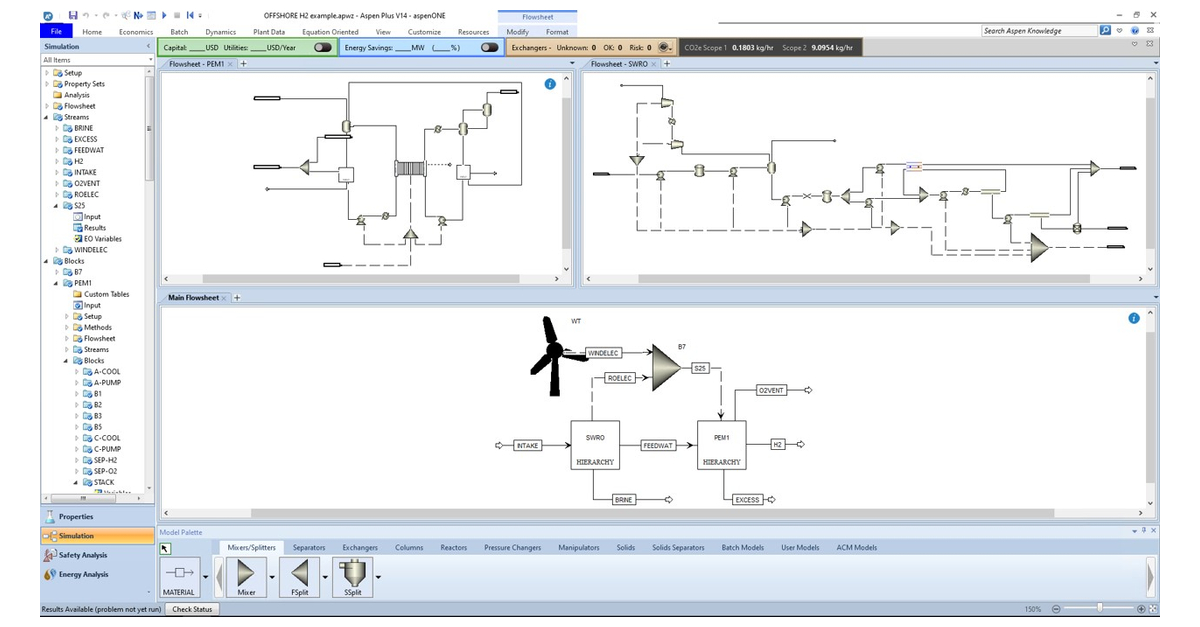Select the SSplit block icon
The image size is (1200, 627).
coord(353,572)
